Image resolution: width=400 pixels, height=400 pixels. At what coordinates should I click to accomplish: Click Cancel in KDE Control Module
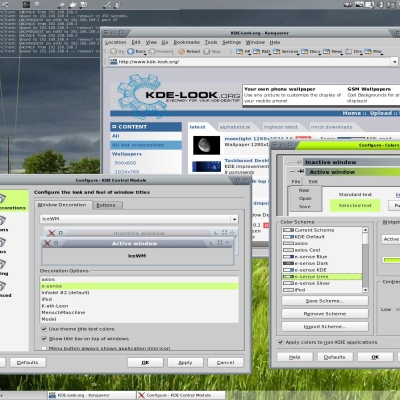pos(226,362)
